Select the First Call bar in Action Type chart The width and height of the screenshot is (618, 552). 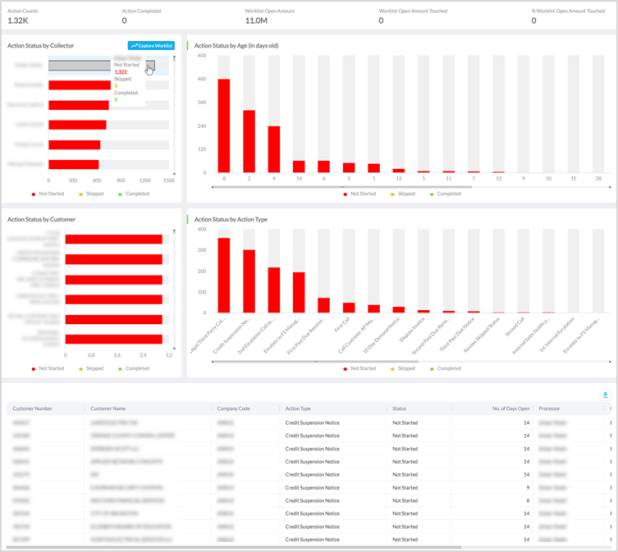click(x=349, y=308)
